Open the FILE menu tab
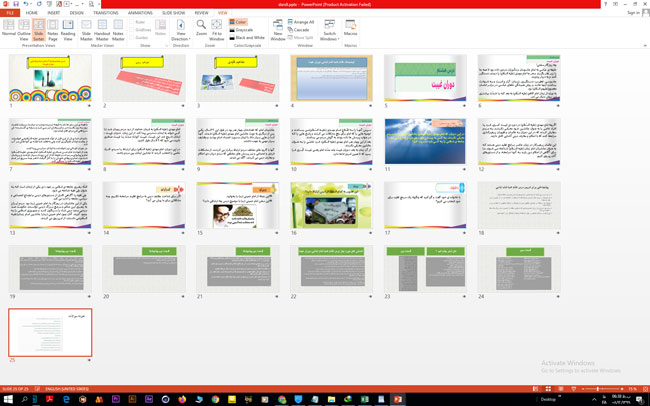This screenshot has height=406, width=650. [x=10, y=13]
